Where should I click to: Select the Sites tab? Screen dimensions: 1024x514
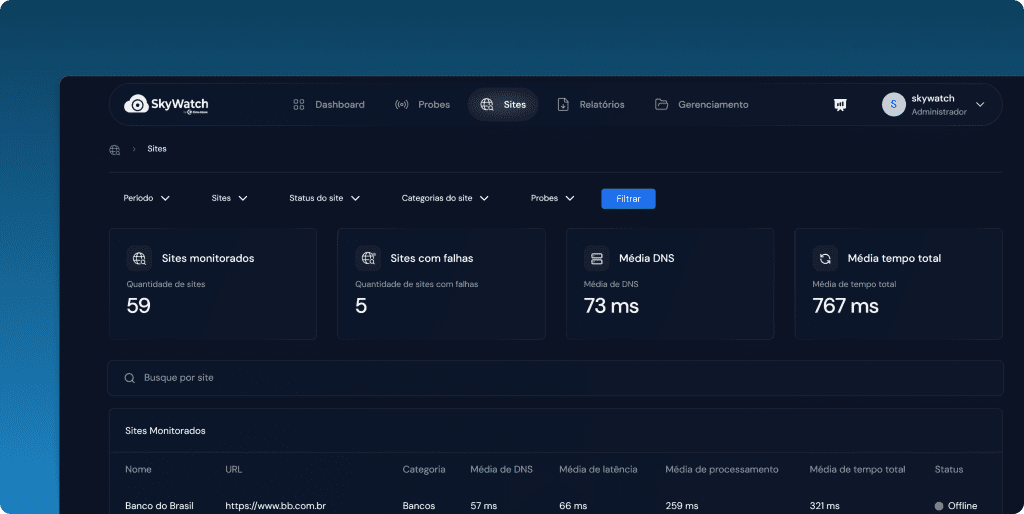(x=503, y=104)
